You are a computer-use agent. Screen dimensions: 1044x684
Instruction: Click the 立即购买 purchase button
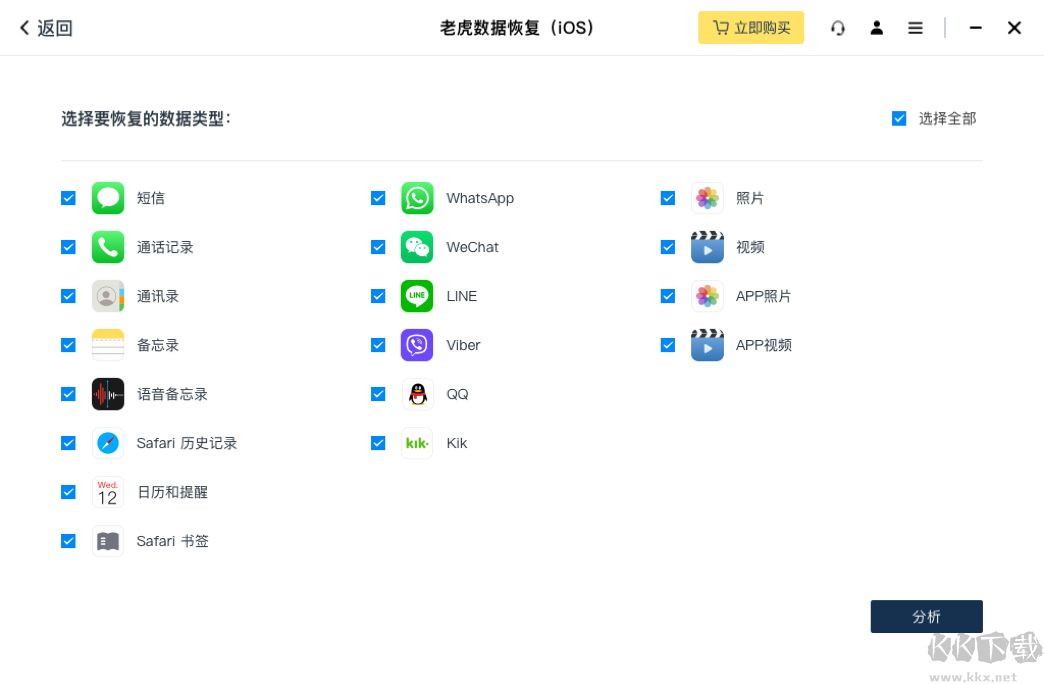(751, 27)
